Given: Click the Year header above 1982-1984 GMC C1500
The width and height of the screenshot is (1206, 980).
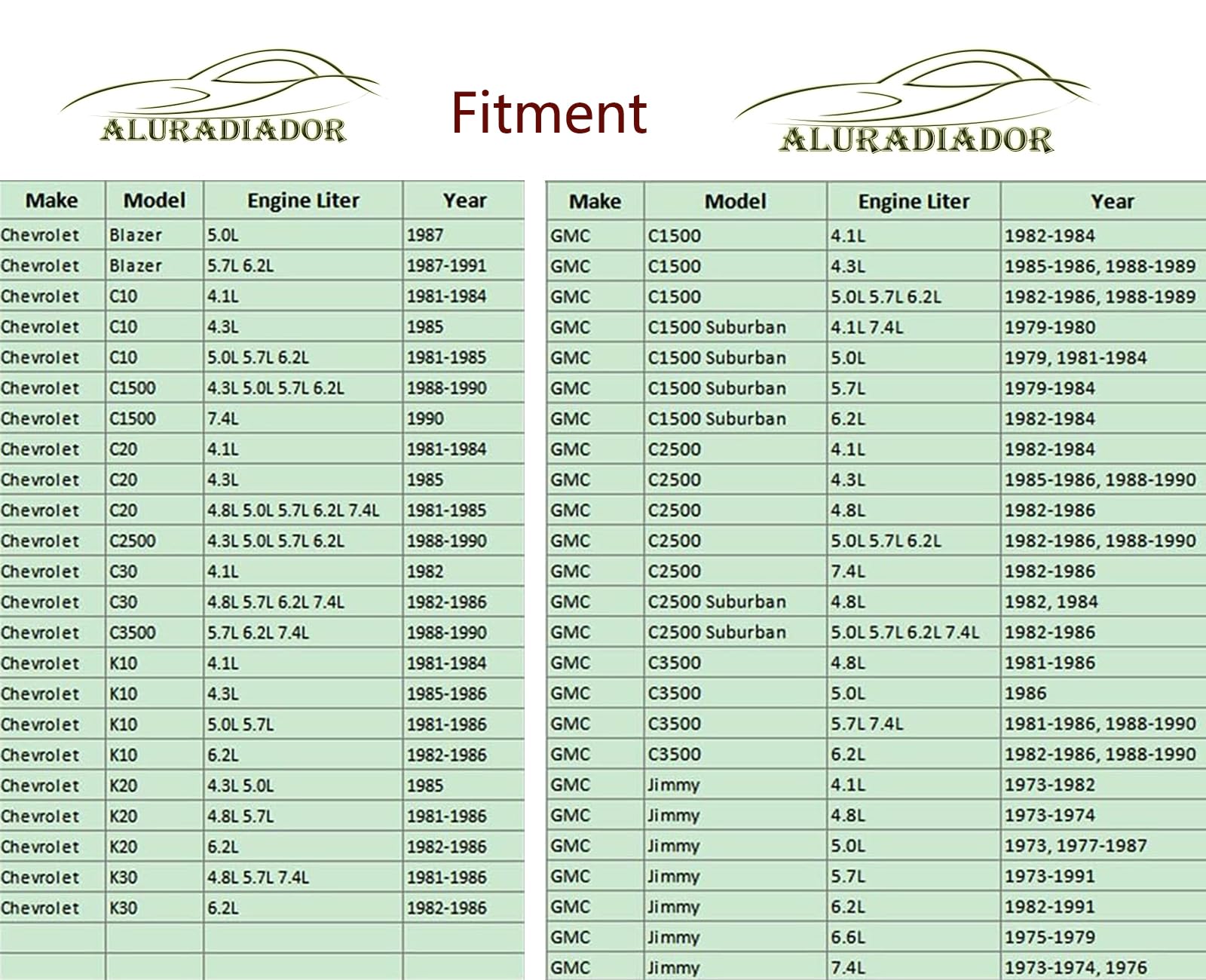Looking at the screenshot, I should click(1112, 201).
